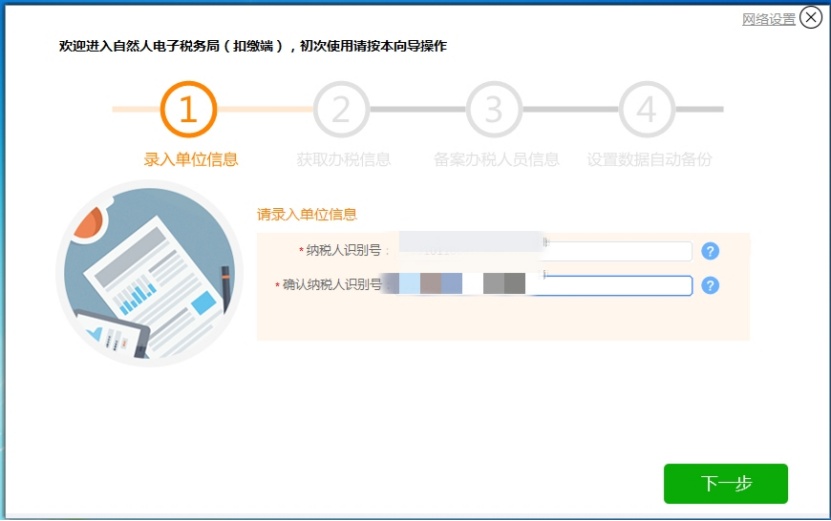Click the 备案办税人员信息 step label
The width and height of the screenshot is (831, 521).
[496, 160]
